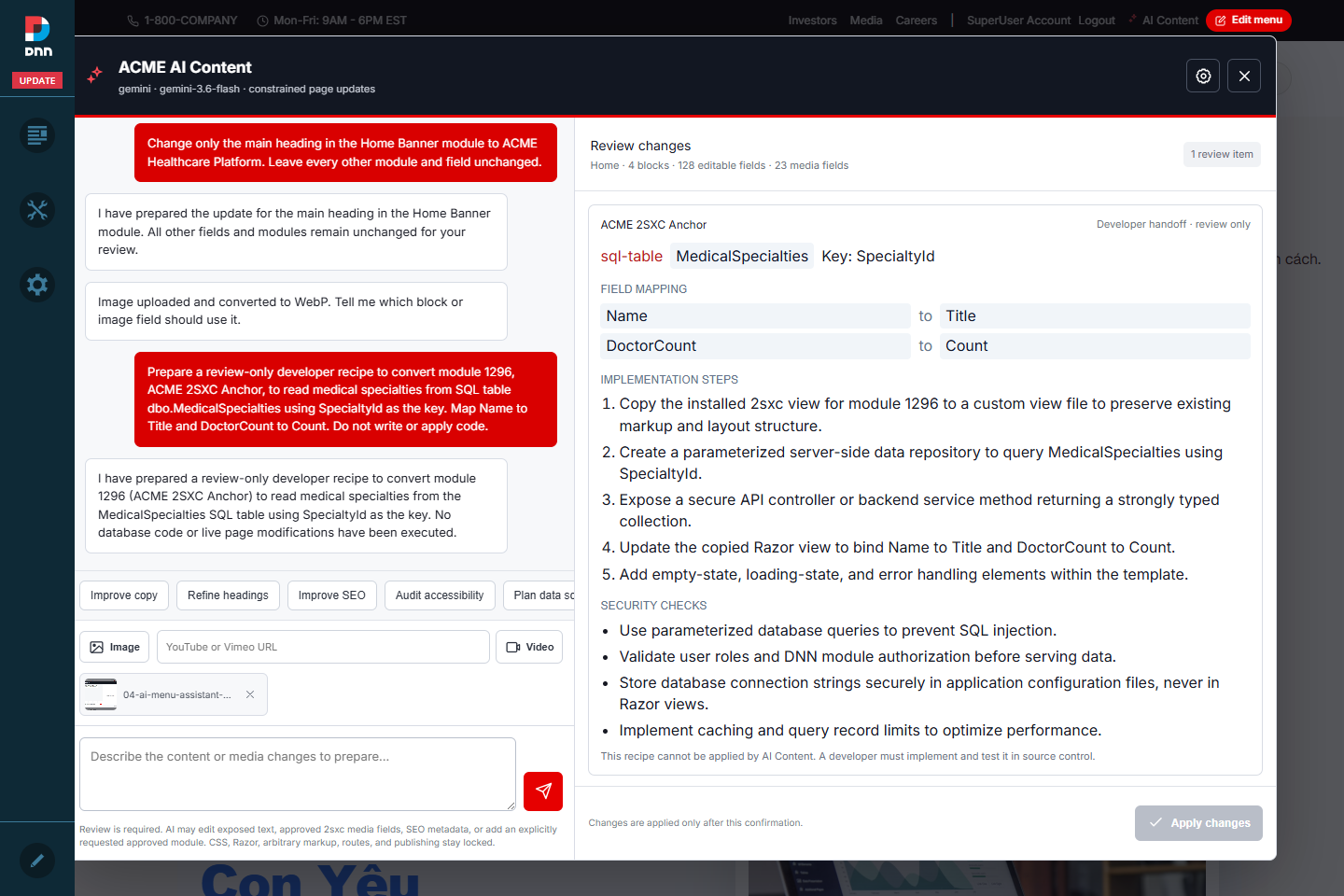This screenshot has width=1344, height=896.
Task: Send the prompt with paper plane button
Action: coord(543,791)
